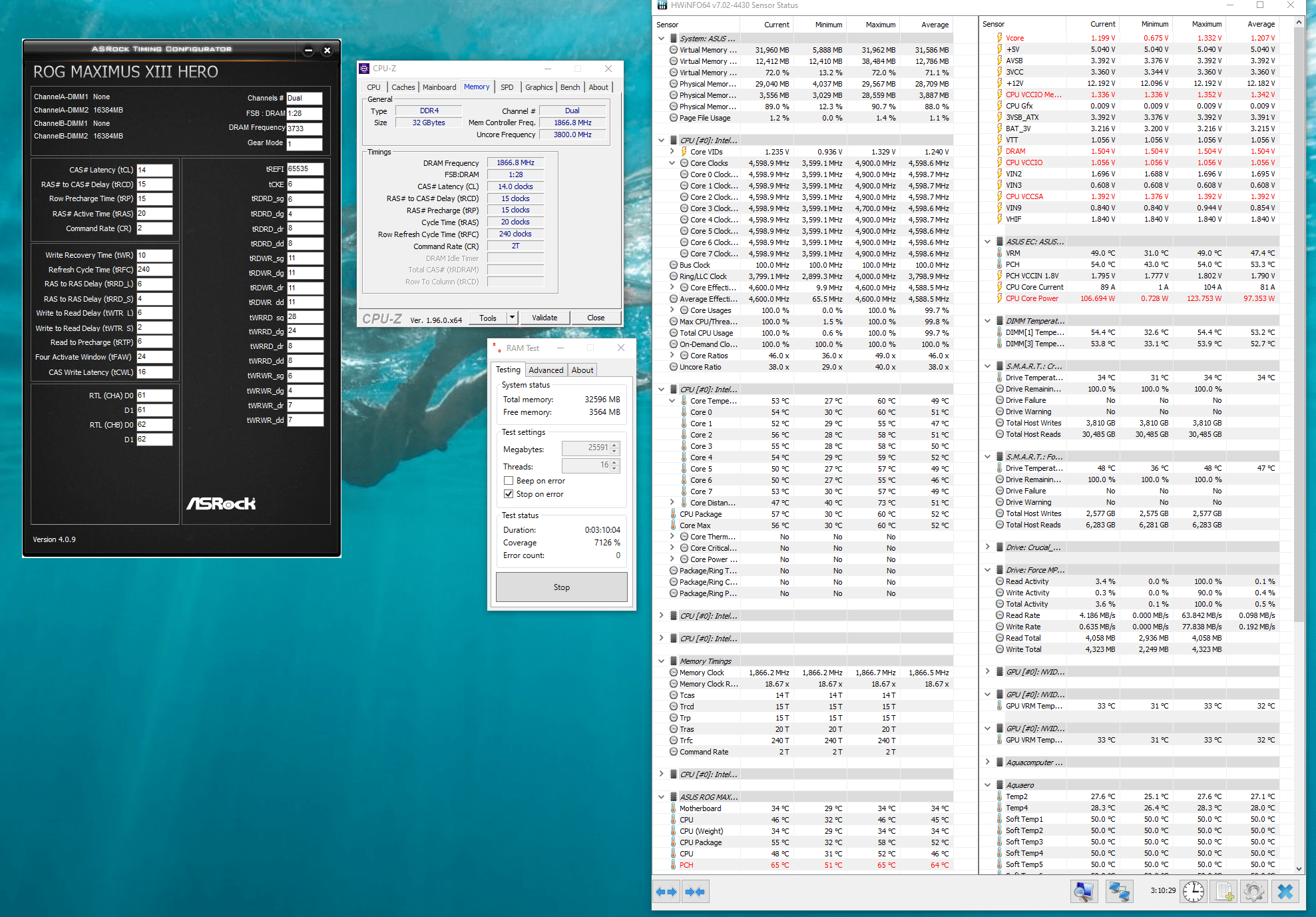Click the blue X icon to close sensors
Screen dimensions: 1316x917
tap(1285, 892)
